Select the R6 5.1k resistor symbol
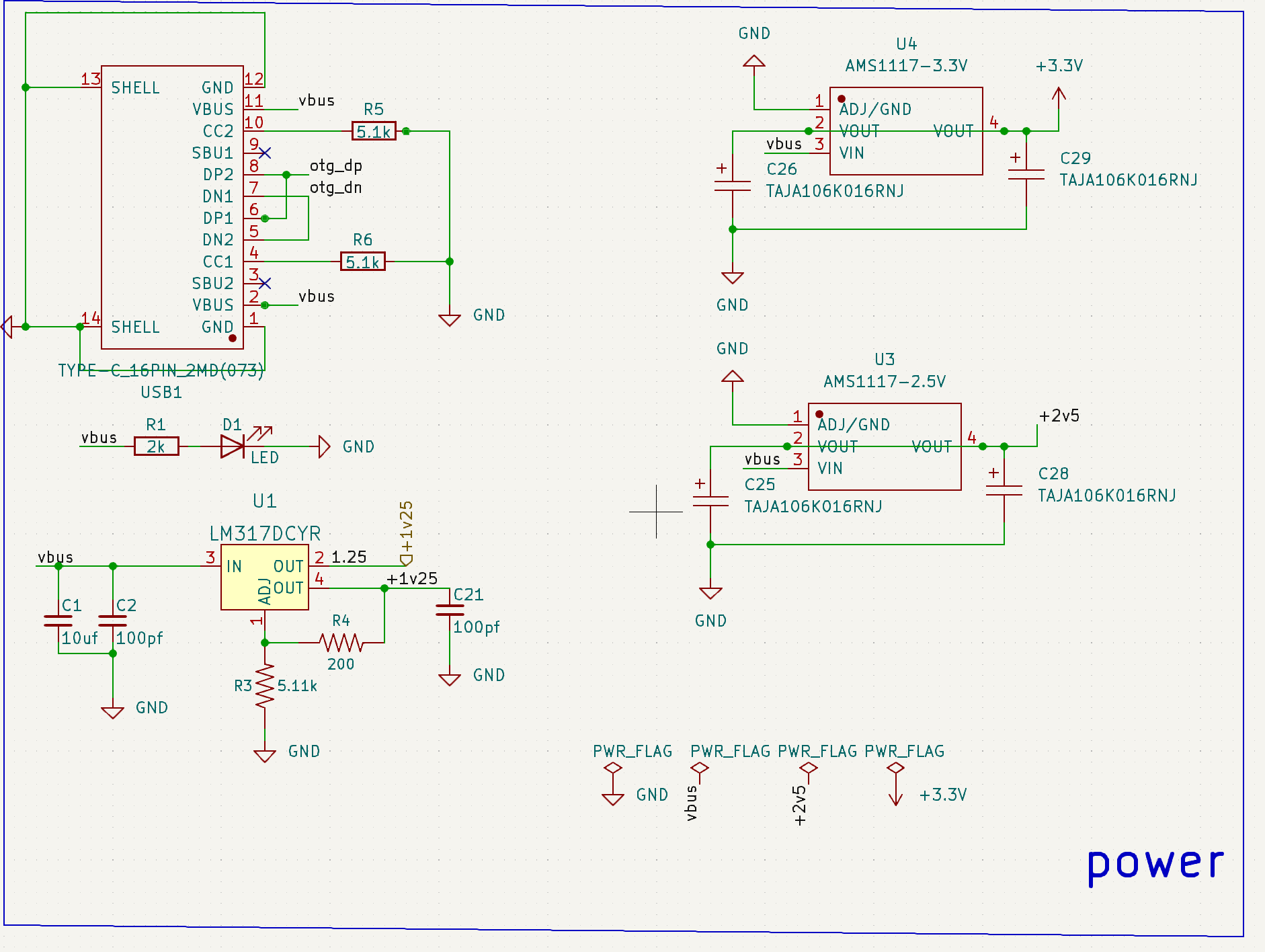This screenshot has height=952, width=1265. tap(363, 262)
